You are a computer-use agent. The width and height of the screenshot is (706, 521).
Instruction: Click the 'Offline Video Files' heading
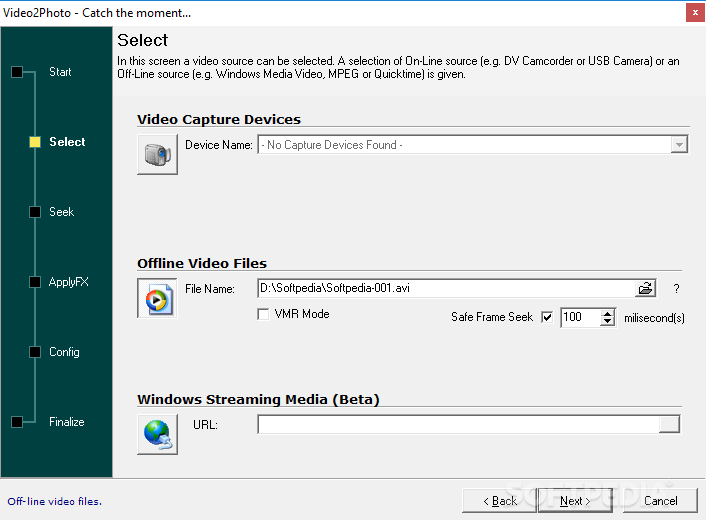click(x=202, y=263)
